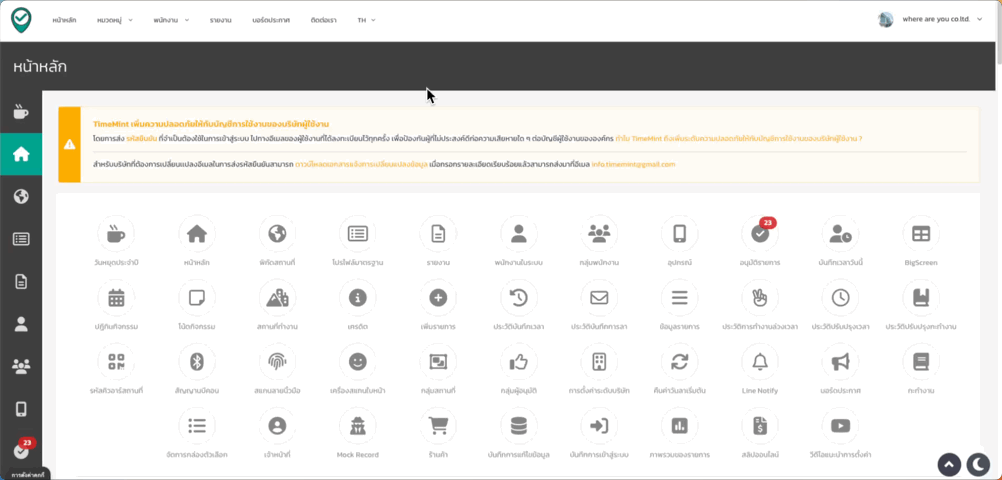Click the single person icon in the left sidebar
Image resolution: width=1002 pixels, height=480 pixels.
point(21,324)
